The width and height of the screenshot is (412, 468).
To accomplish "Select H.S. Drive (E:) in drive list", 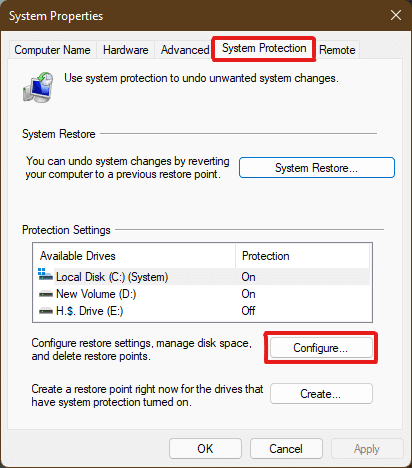I will [204, 311].
